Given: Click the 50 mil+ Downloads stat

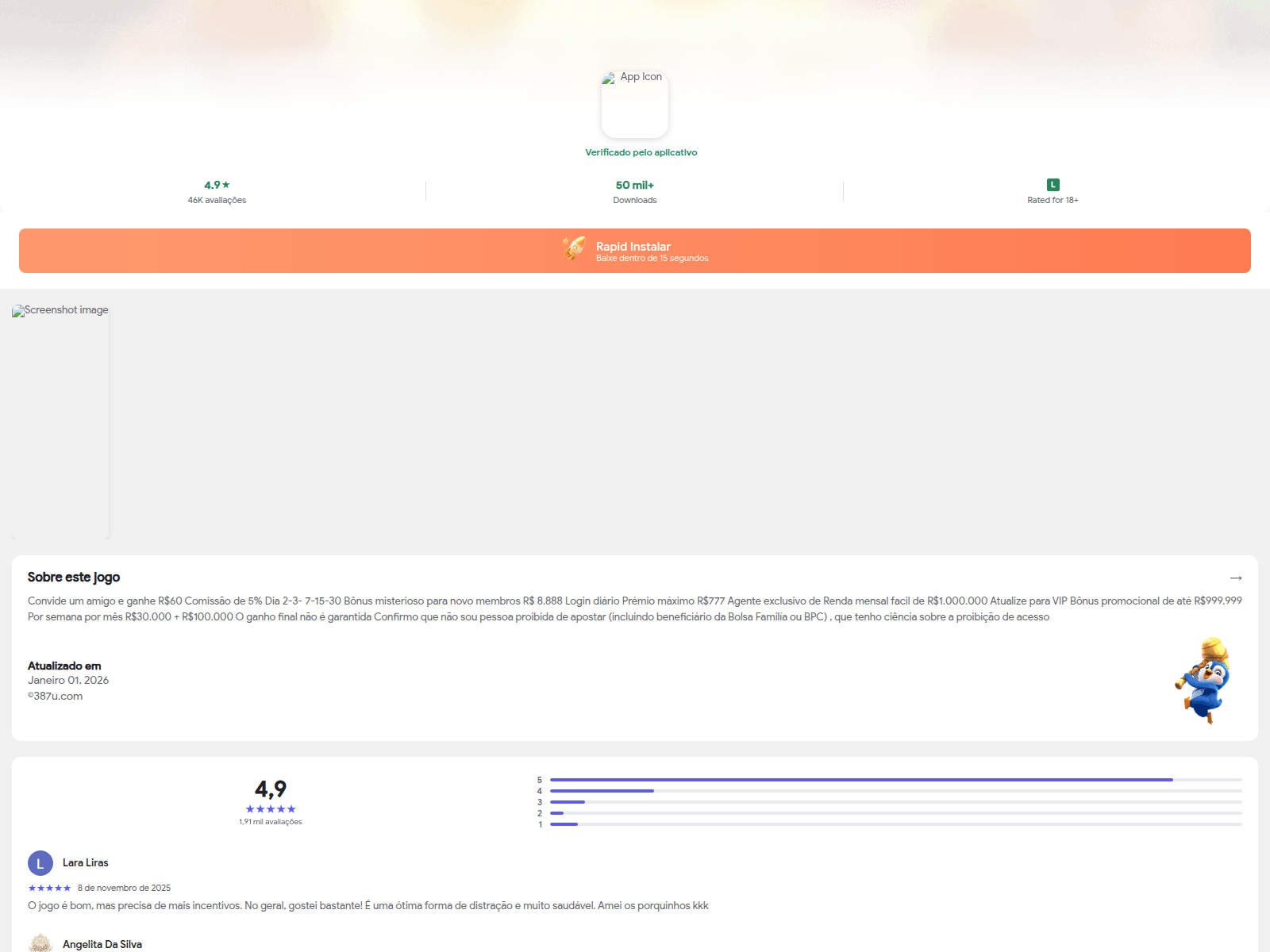Looking at the screenshot, I should (x=634, y=192).
